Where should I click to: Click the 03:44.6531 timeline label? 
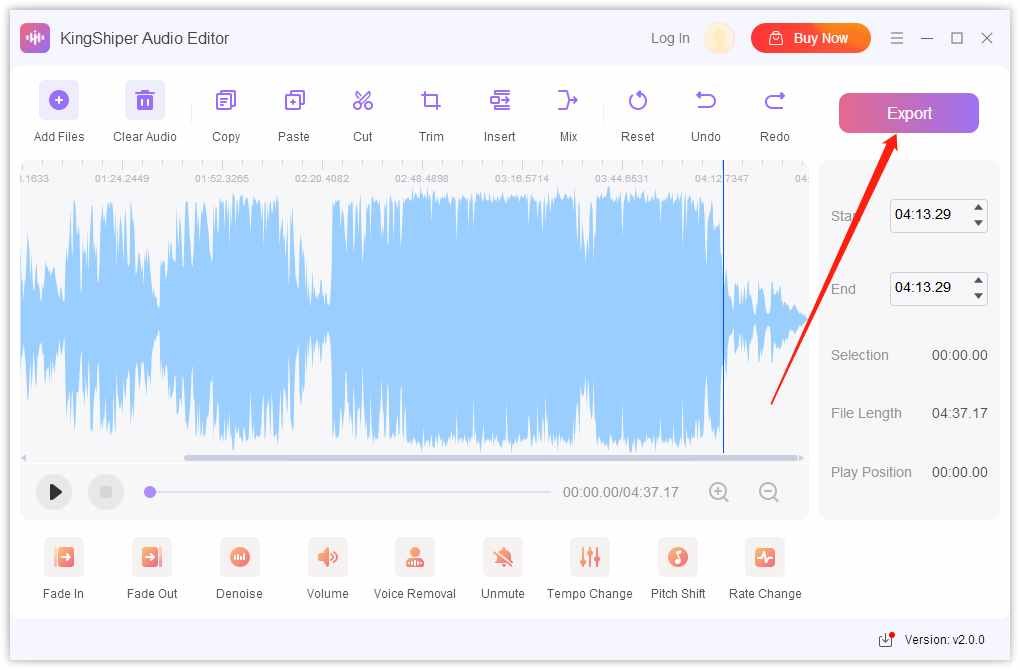[621, 178]
